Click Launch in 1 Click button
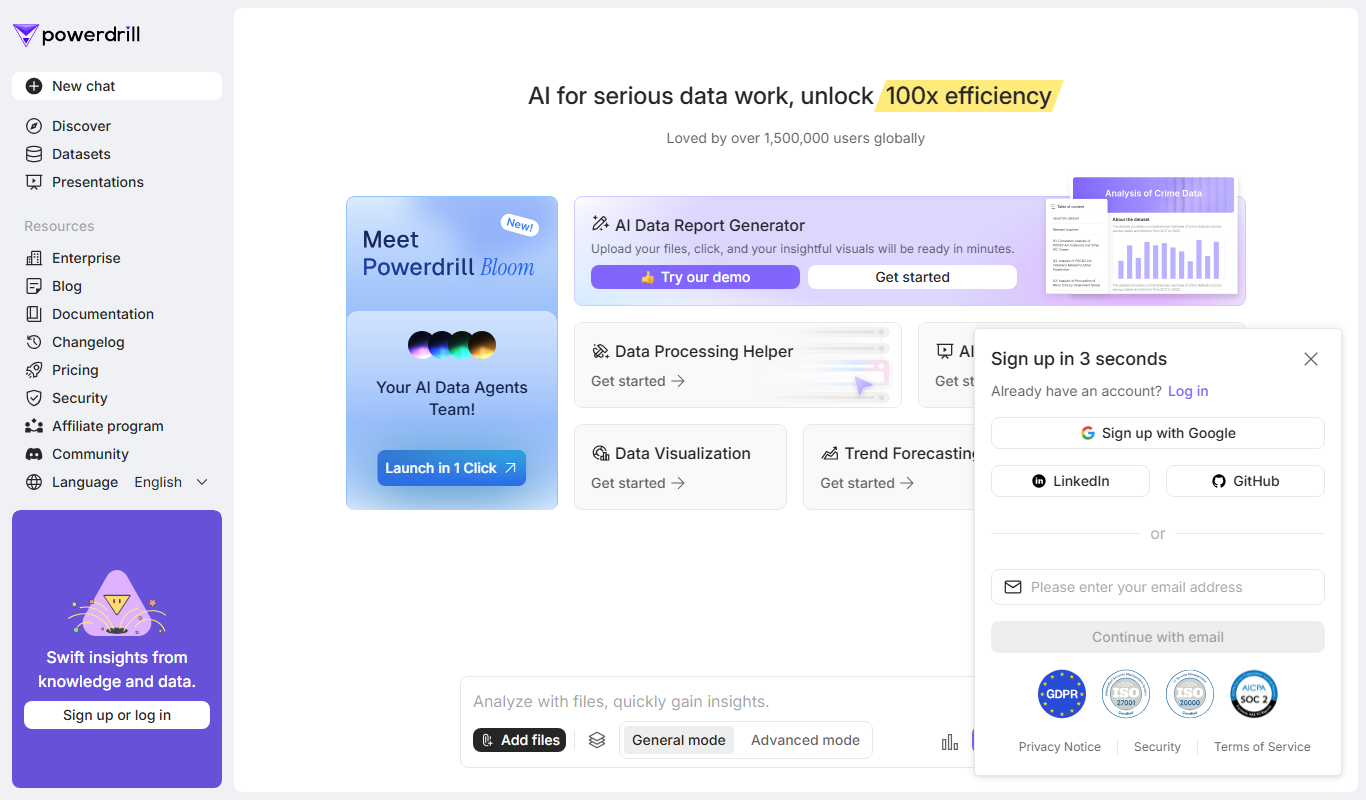 pos(451,468)
